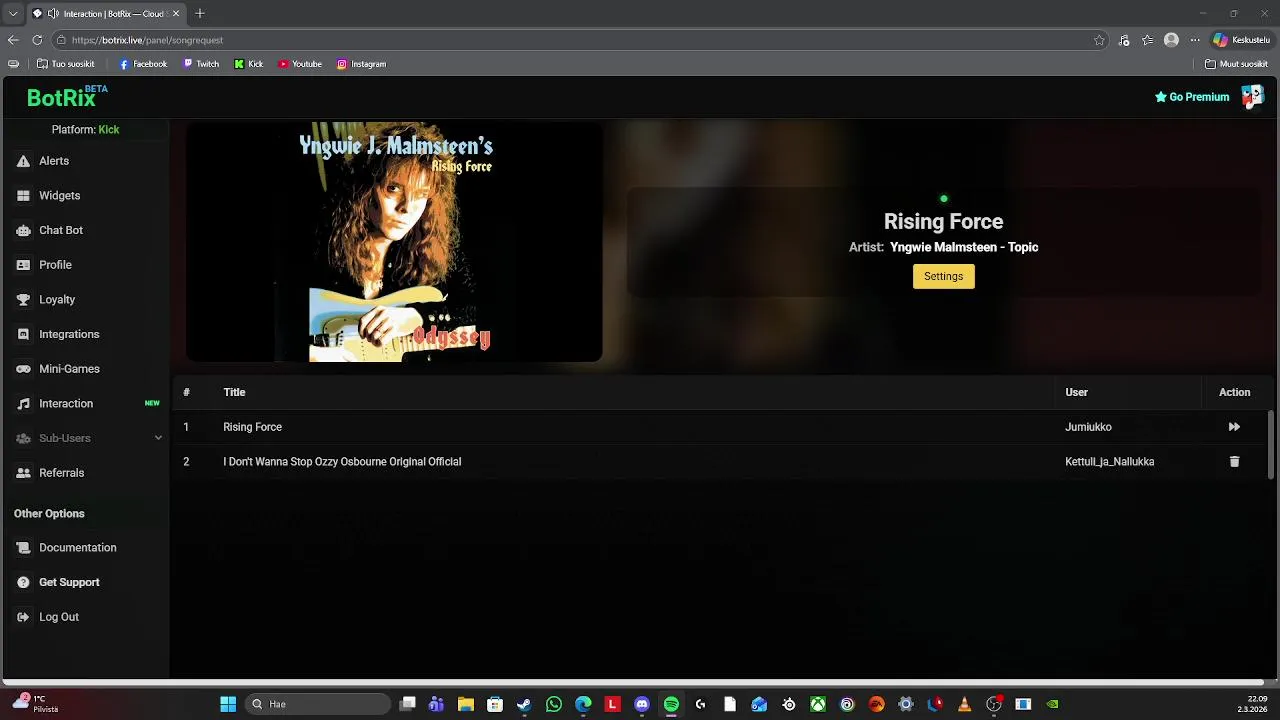The width and height of the screenshot is (1280, 720).
Task: Open Steam from the taskbar
Action: [524, 704]
